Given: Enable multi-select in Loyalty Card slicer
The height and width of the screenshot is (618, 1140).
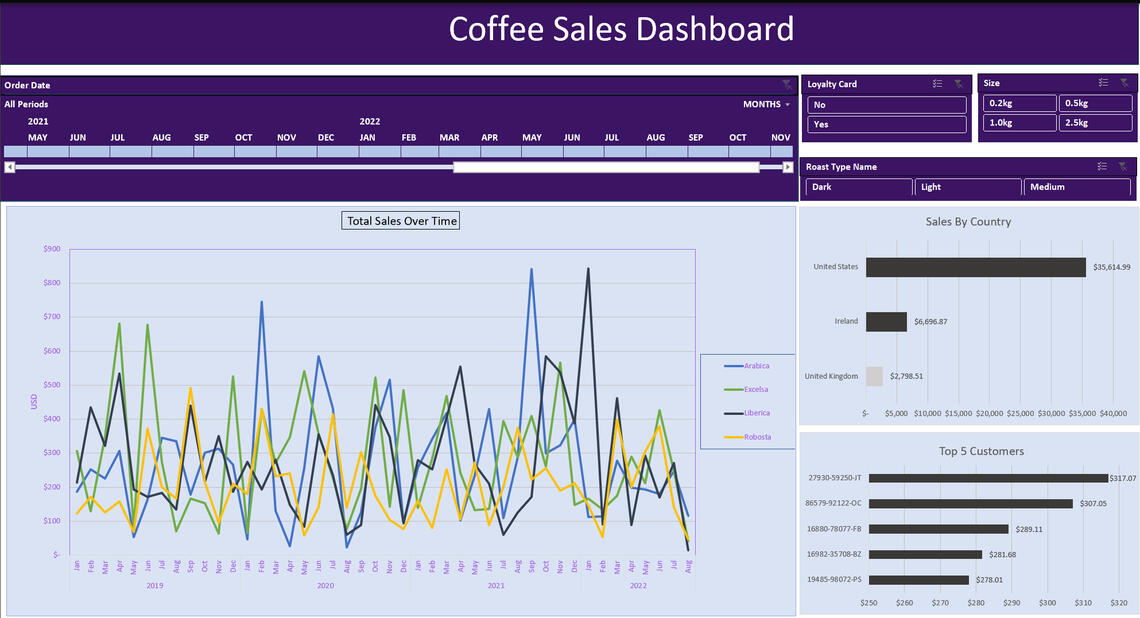Looking at the screenshot, I should click(937, 84).
